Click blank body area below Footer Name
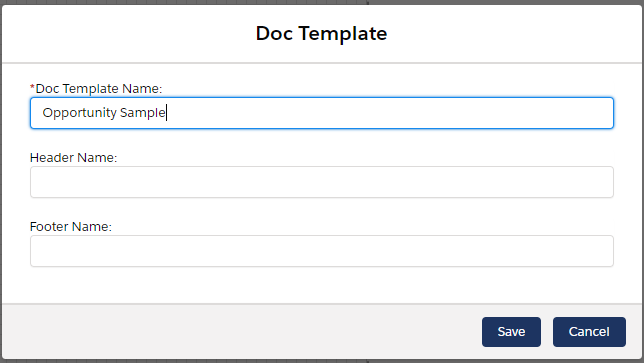This screenshot has width=644, height=363. (x=322, y=285)
